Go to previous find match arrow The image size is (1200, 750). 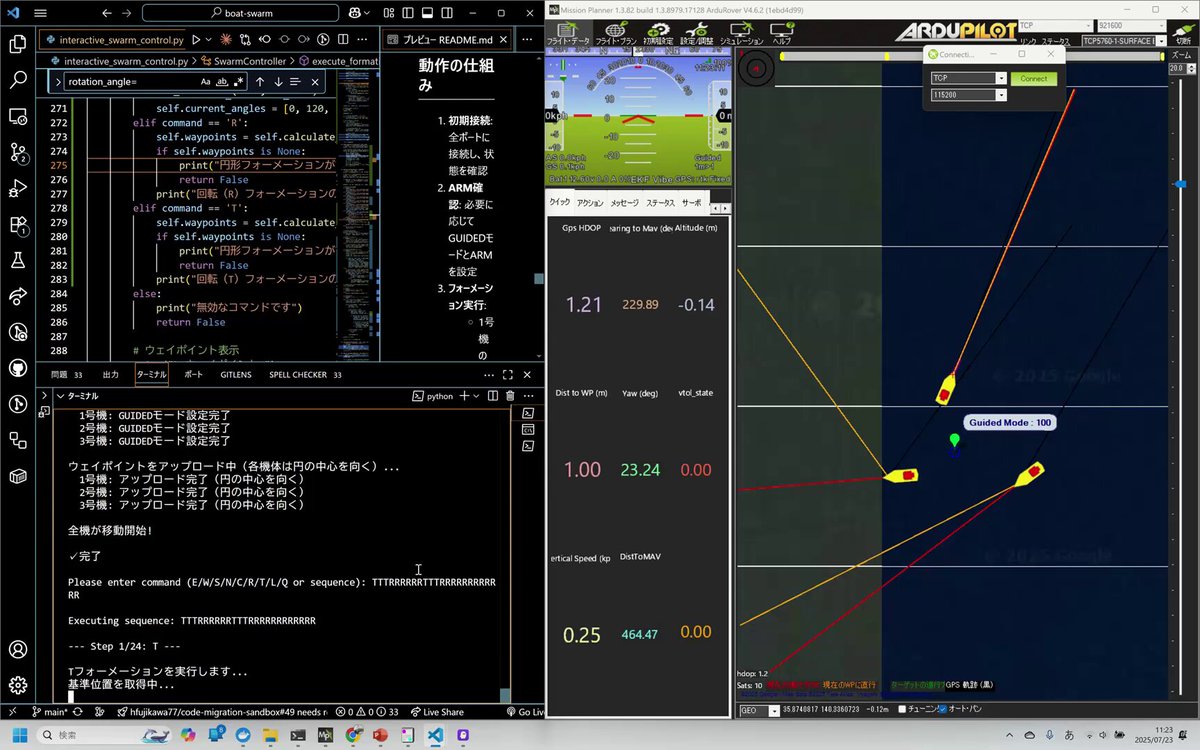(260, 82)
